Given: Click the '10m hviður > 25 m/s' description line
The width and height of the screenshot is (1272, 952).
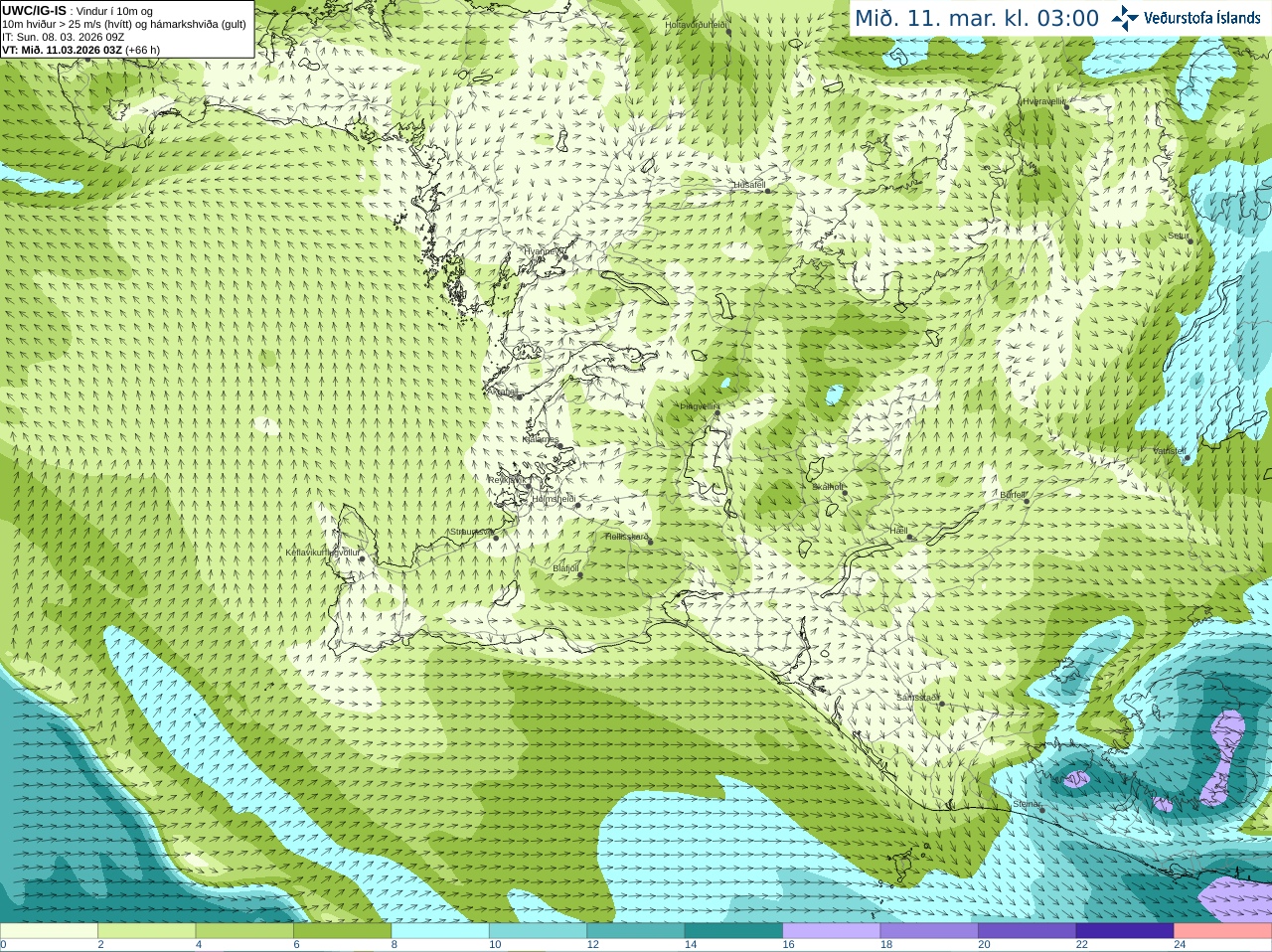Looking at the screenshot, I should pos(124,24).
